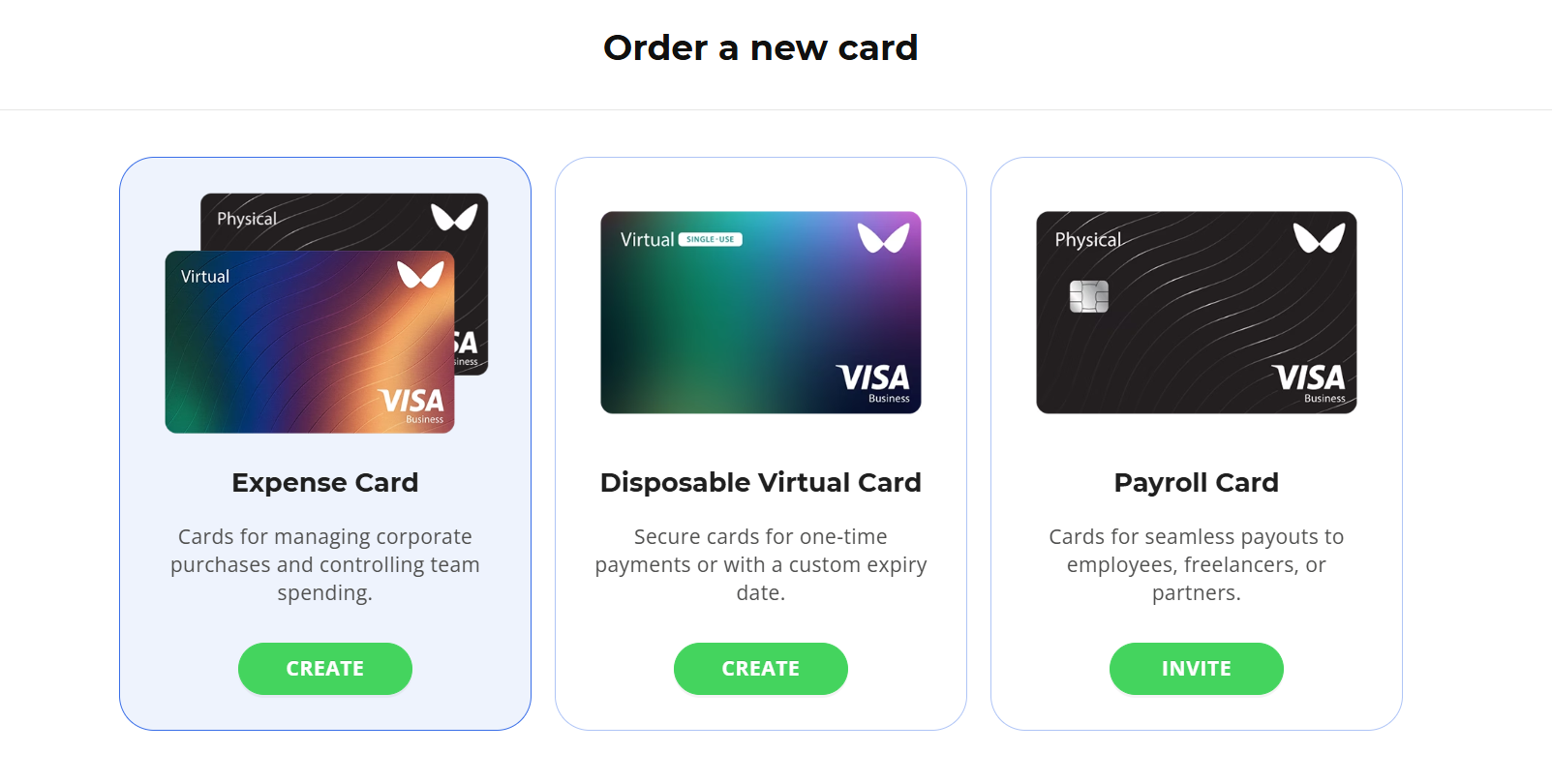Click VISA Business logo on Disposable card
Screen dimensions: 1552x784
873,382
